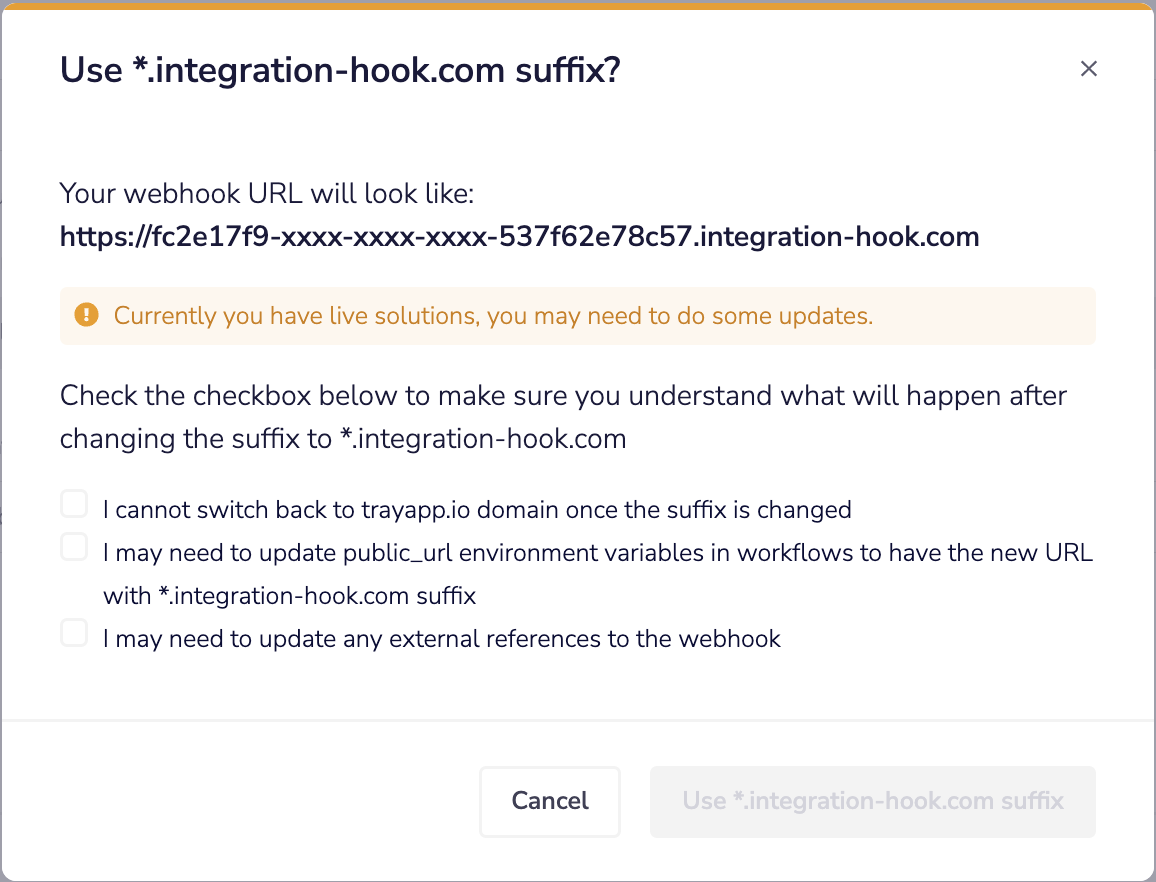Viewport: 1156px width, 882px height.
Task: Dismiss the dialog using the X icon
Action: (x=1089, y=68)
